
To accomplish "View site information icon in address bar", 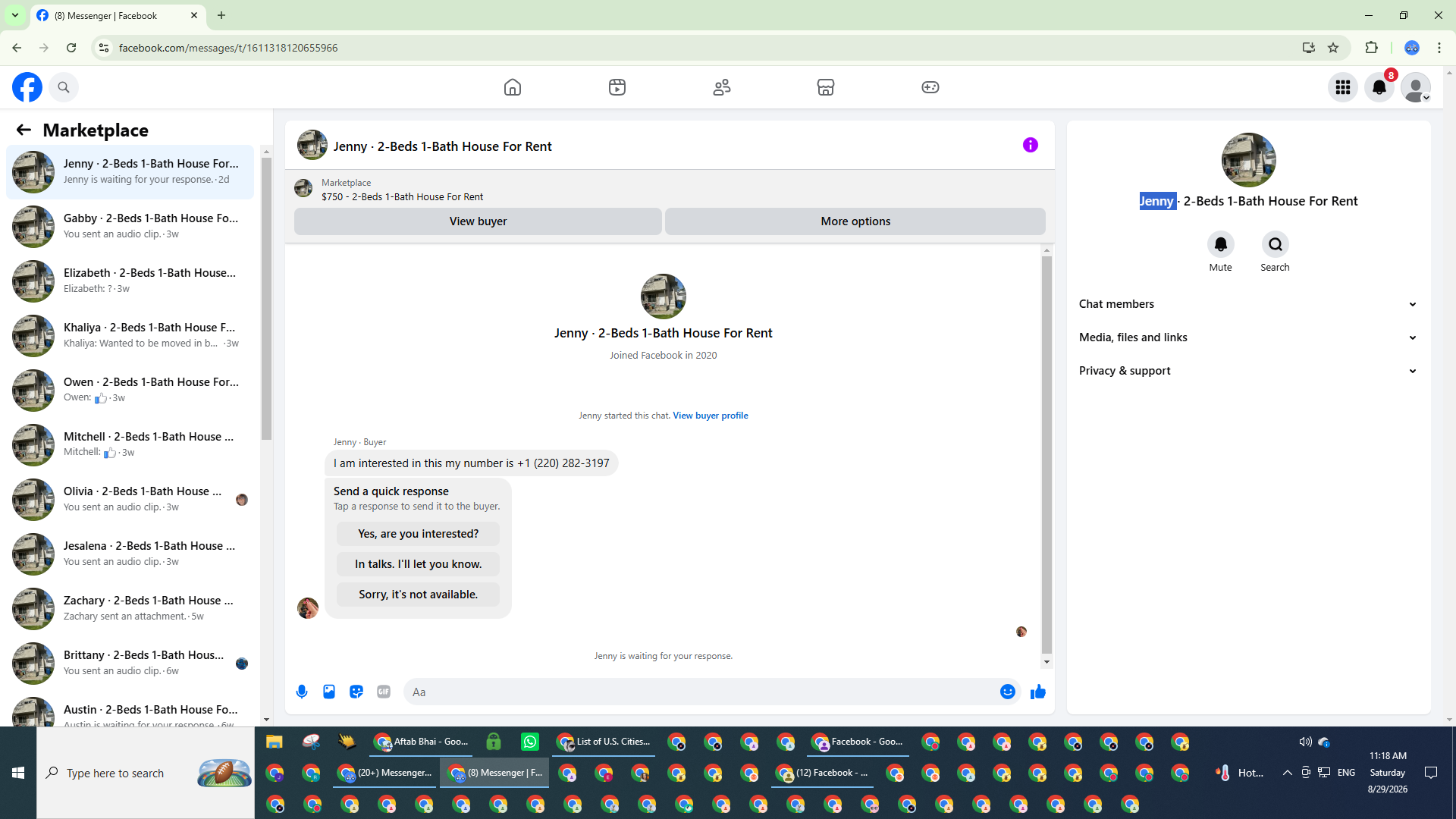I will pyautogui.click(x=104, y=48).
